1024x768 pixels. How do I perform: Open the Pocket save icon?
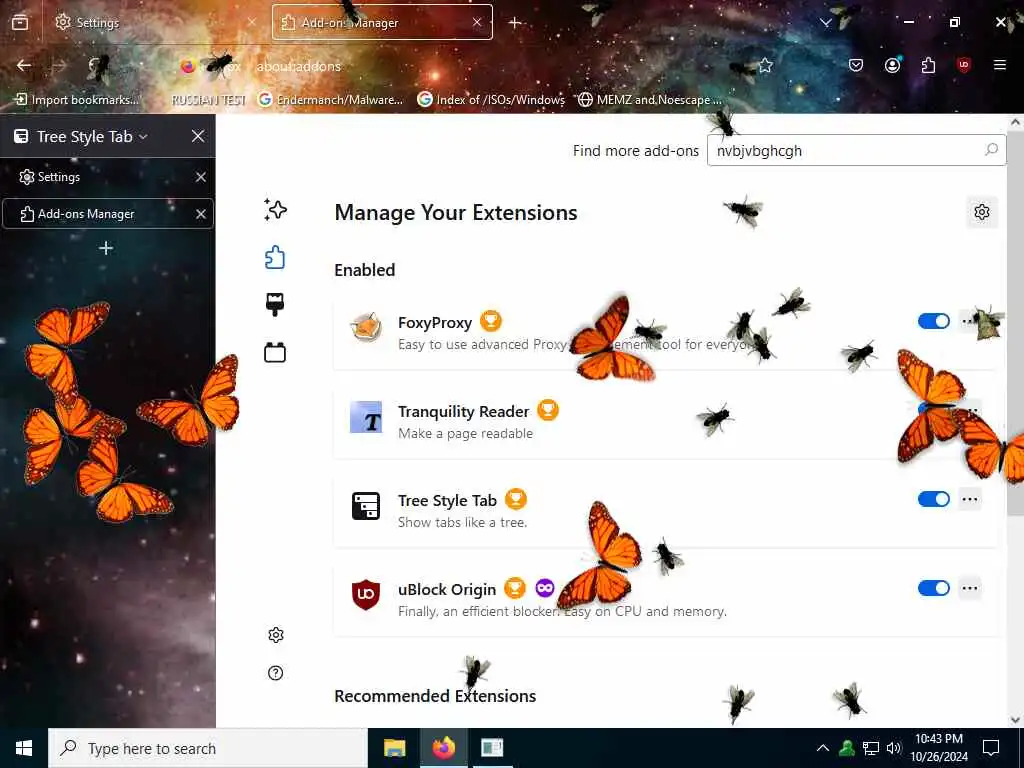(x=856, y=65)
